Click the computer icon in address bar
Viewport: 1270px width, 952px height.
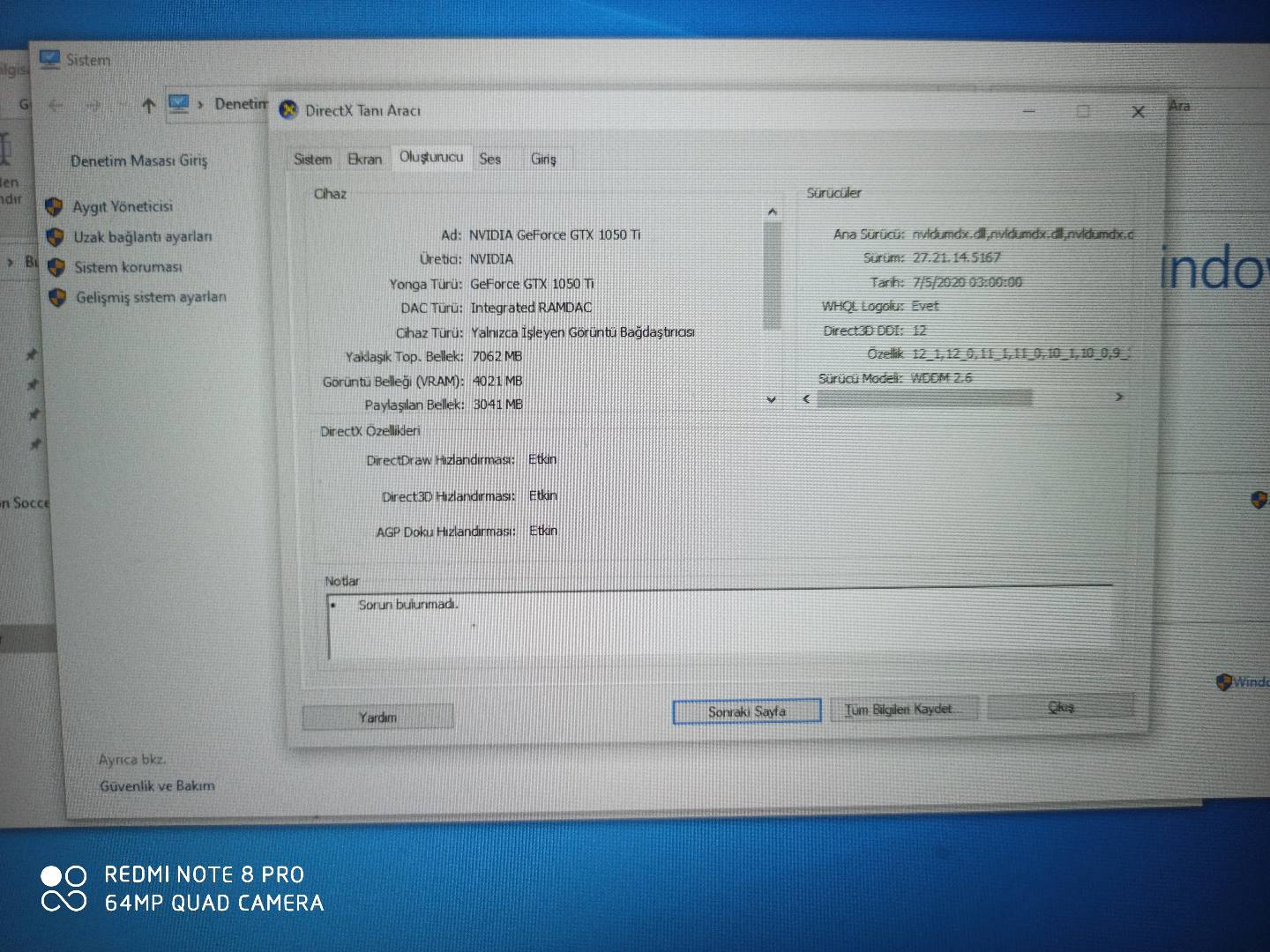point(179,104)
